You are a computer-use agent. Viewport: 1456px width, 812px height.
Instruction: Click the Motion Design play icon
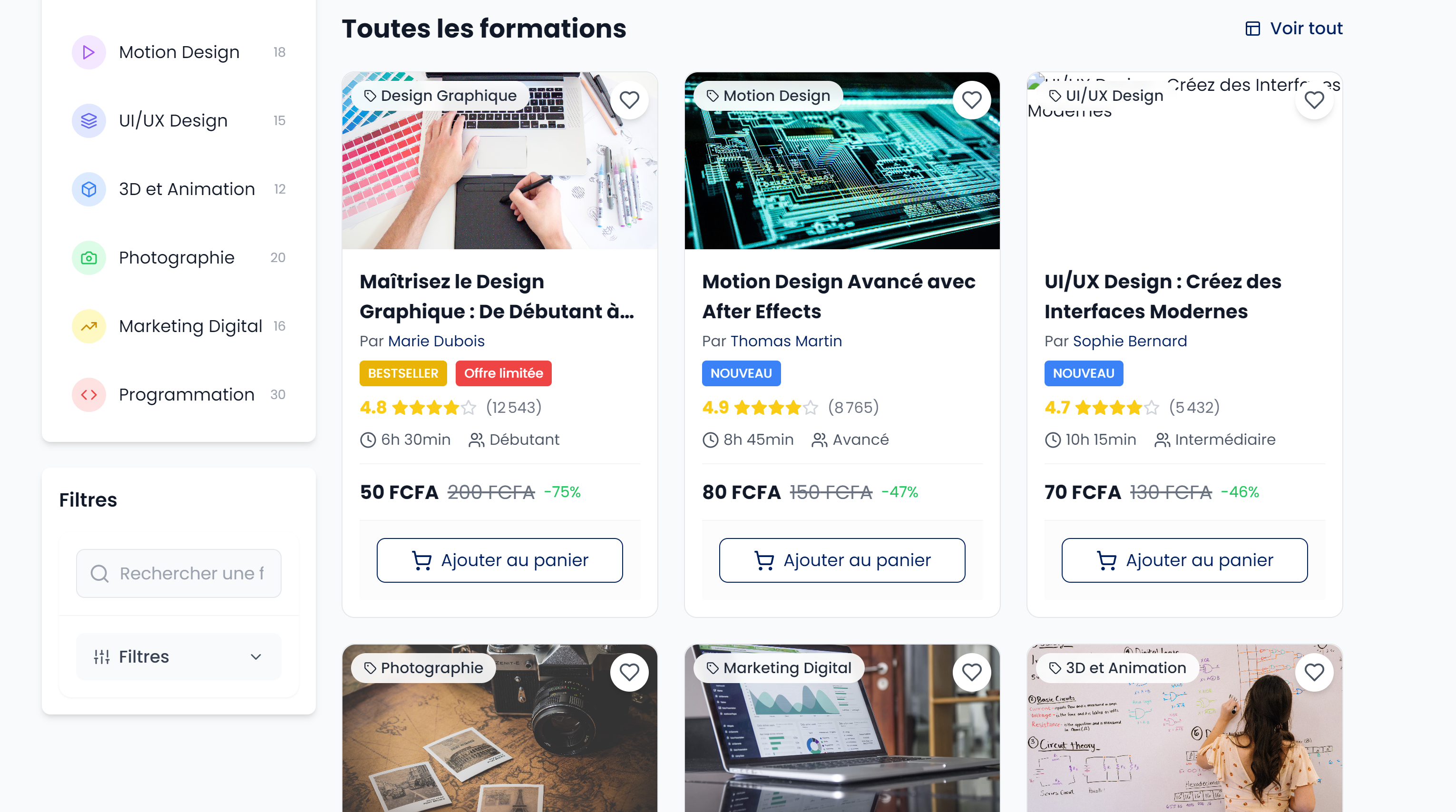coord(89,52)
